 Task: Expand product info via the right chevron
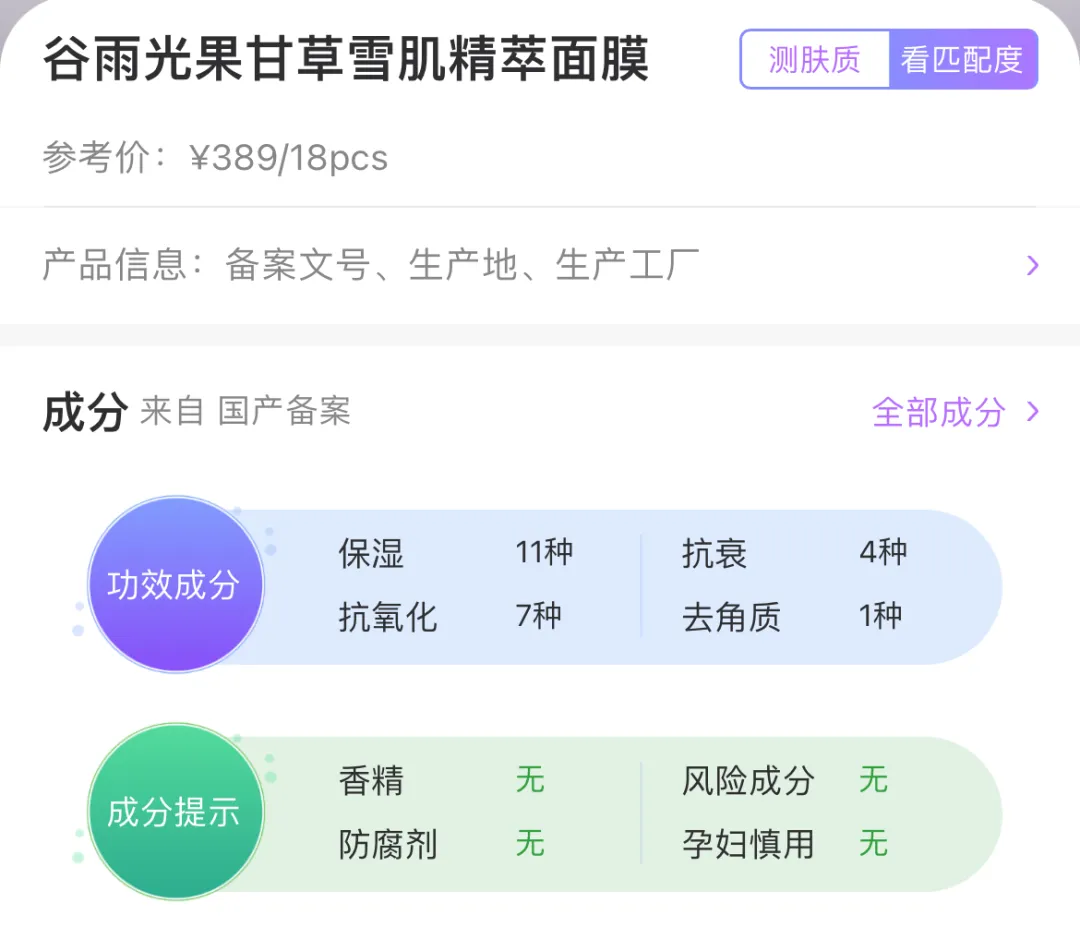tap(1032, 266)
